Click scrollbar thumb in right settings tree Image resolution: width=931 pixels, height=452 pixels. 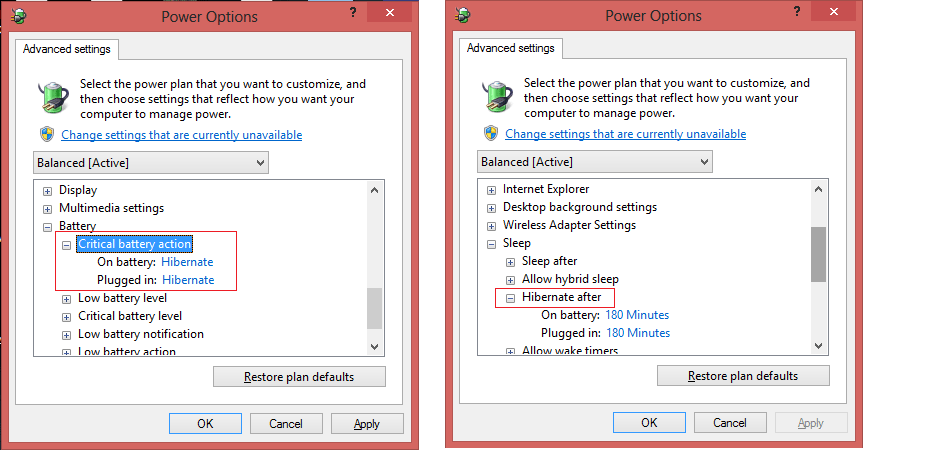(818, 254)
